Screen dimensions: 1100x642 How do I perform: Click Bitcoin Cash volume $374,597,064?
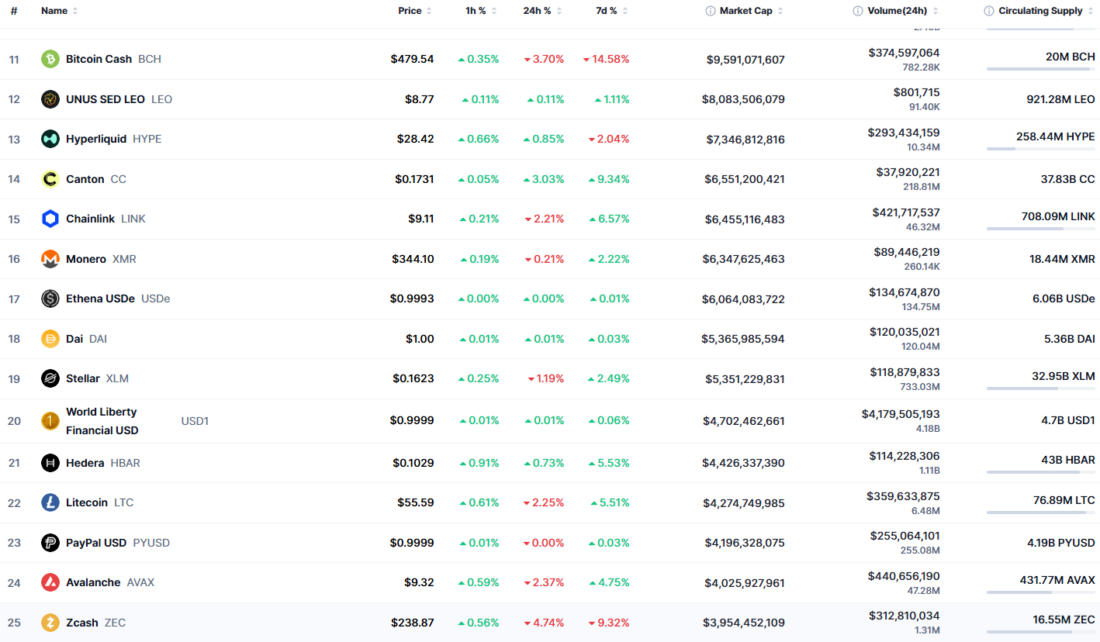click(904, 53)
